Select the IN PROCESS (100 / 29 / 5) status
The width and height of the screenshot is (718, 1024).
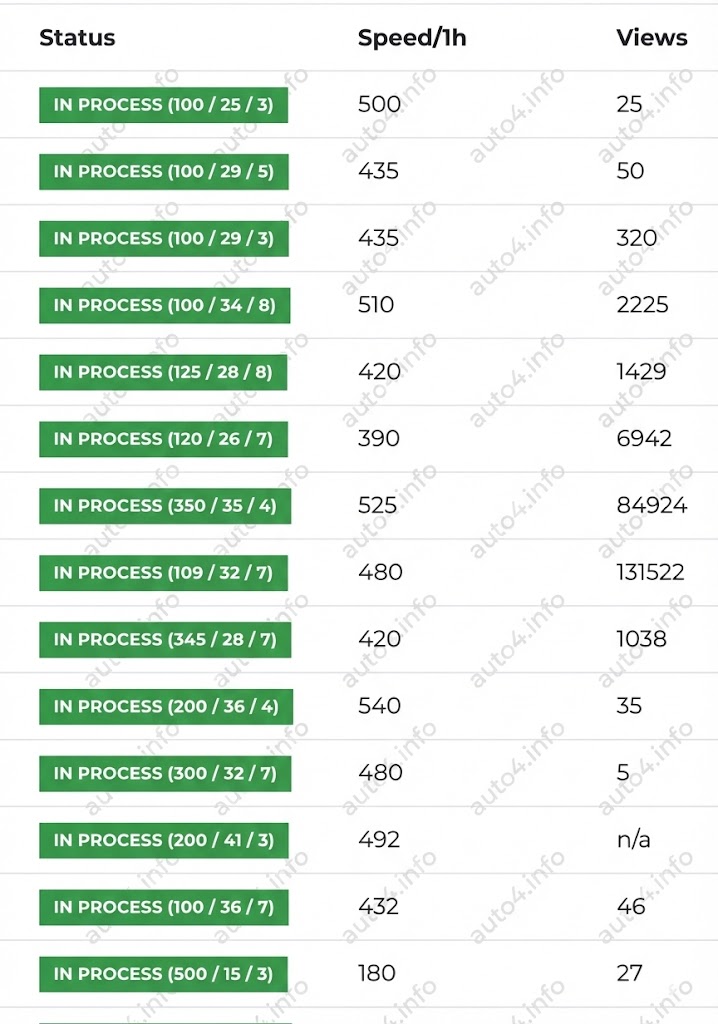pyautogui.click(x=163, y=172)
